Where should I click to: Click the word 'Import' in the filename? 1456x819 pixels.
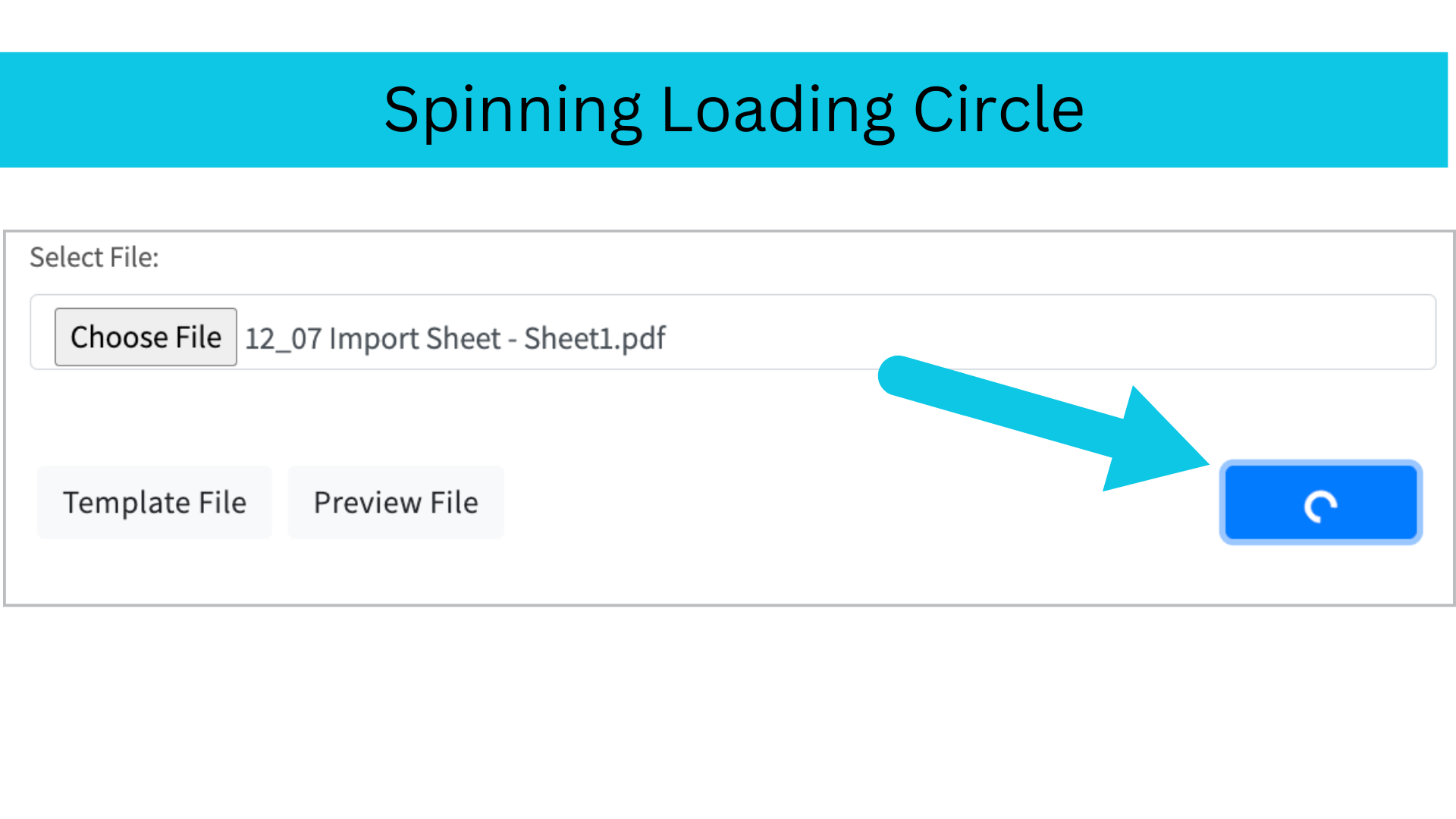[x=377, y=338]
